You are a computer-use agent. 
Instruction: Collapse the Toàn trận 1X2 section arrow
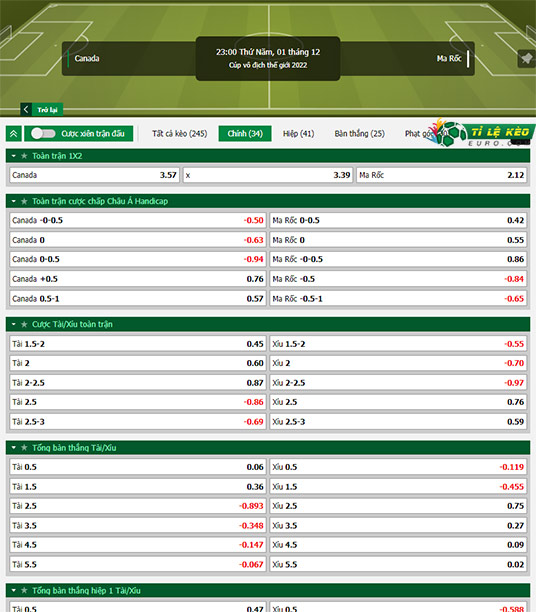(14, 156)
